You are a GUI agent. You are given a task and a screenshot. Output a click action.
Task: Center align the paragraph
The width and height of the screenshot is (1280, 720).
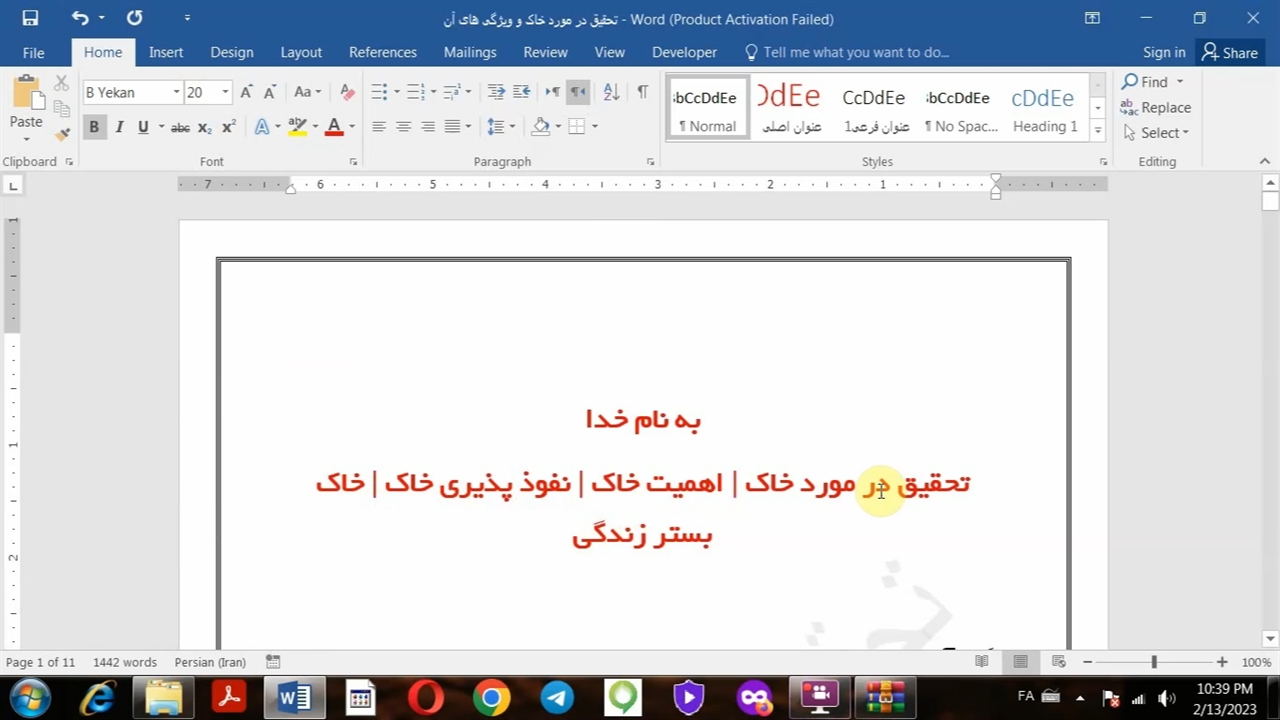click(x=403, y=127)
